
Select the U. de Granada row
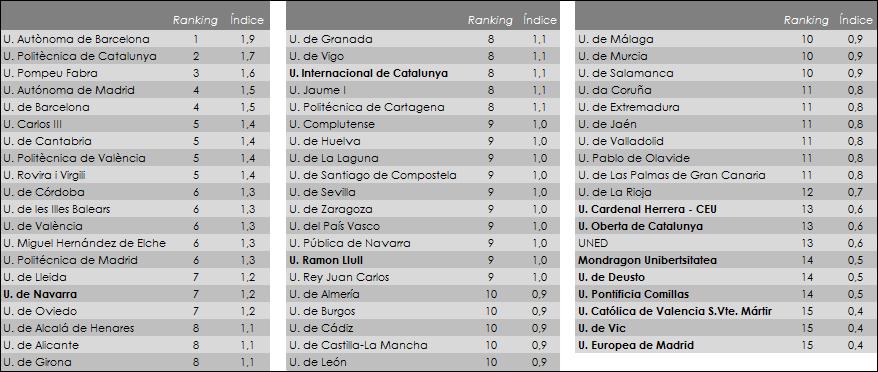coord(423,39)
